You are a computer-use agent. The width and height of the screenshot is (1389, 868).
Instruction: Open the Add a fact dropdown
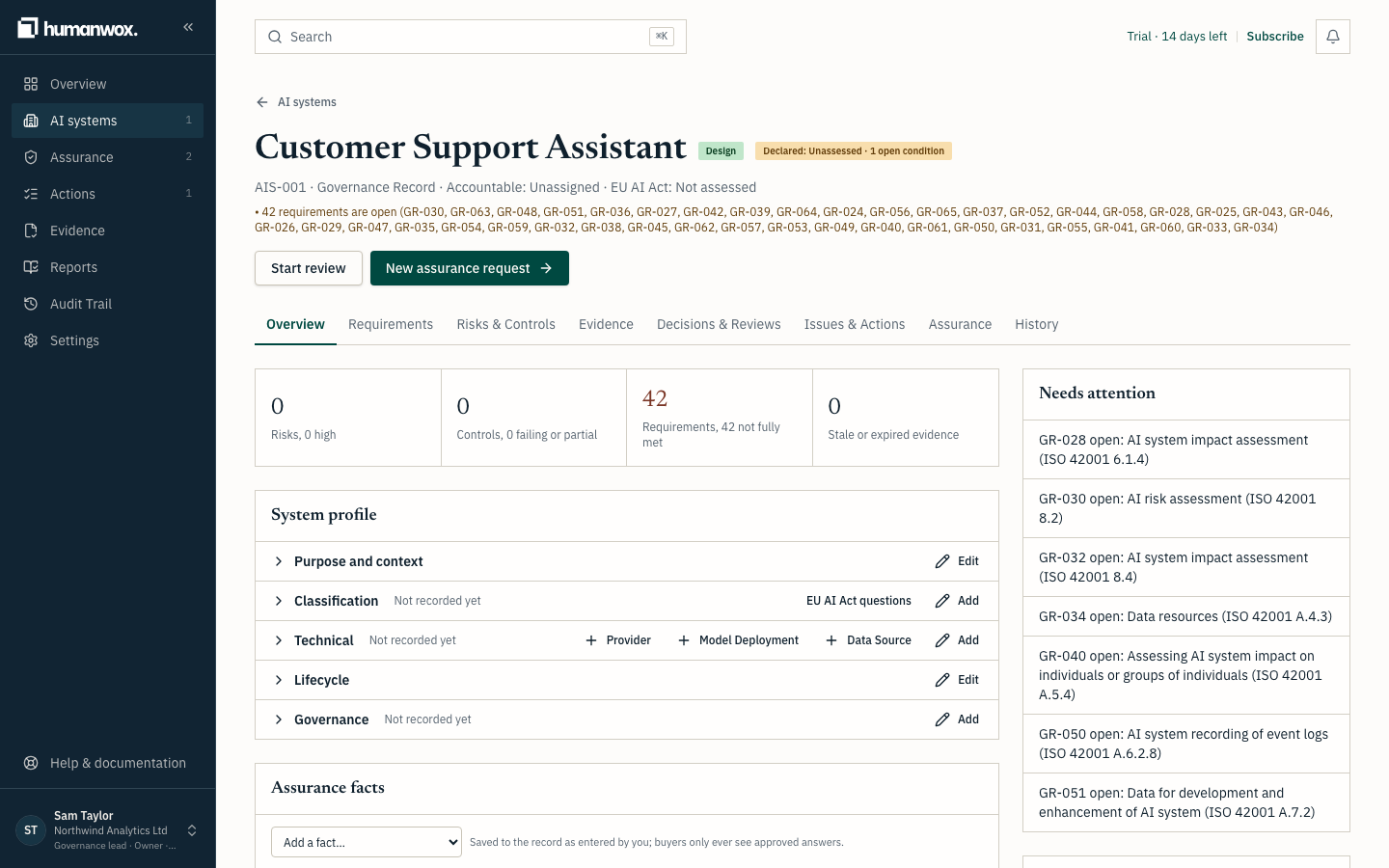click(x=367, y=842)
